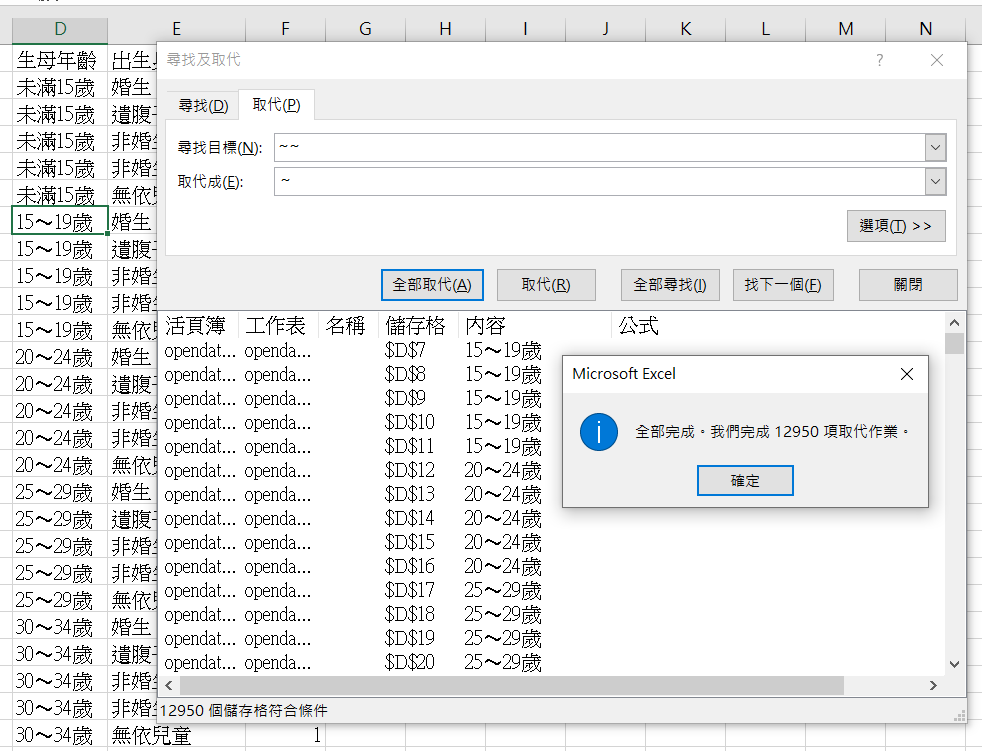
Task: Close the Microsoft Excel message box
Action: tap(906, 374)
